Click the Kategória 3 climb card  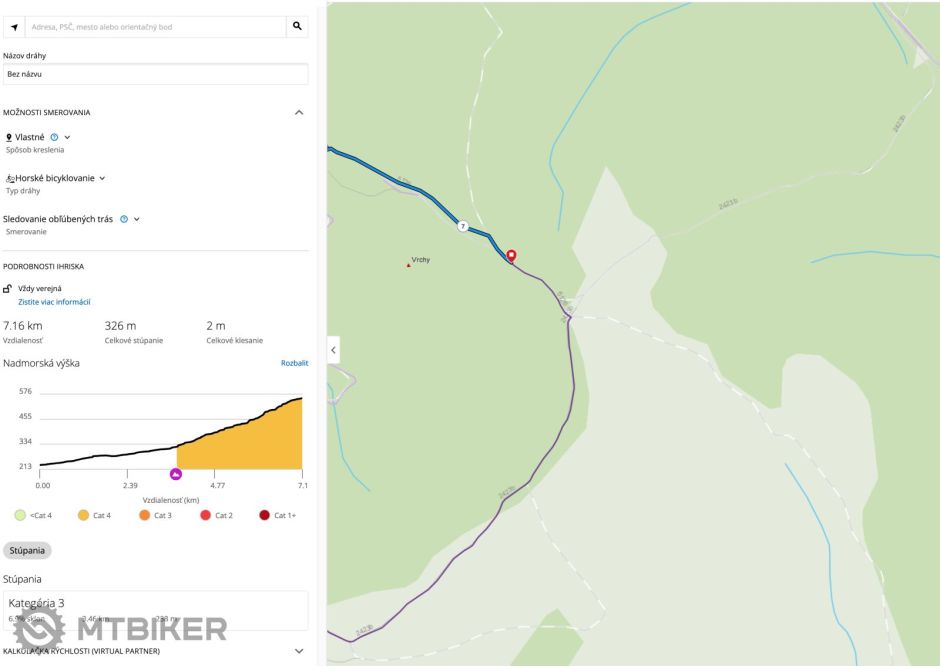tap(155, 610)
